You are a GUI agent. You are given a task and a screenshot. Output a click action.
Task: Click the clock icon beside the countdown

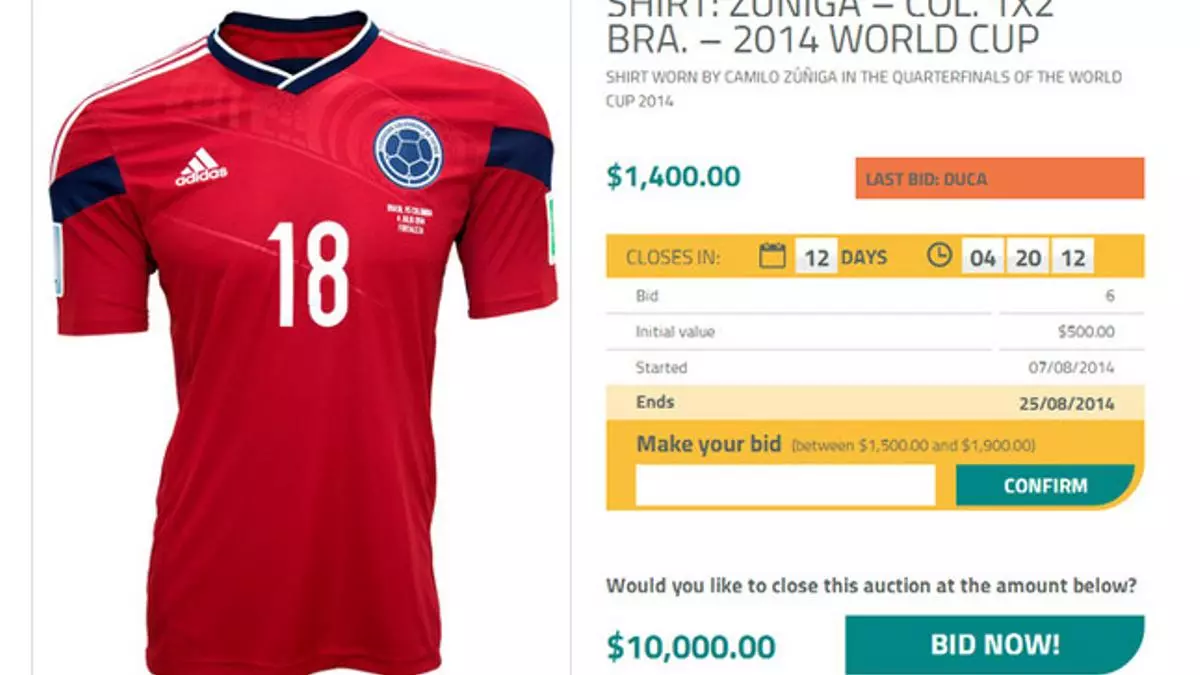[x=939, y=256]
